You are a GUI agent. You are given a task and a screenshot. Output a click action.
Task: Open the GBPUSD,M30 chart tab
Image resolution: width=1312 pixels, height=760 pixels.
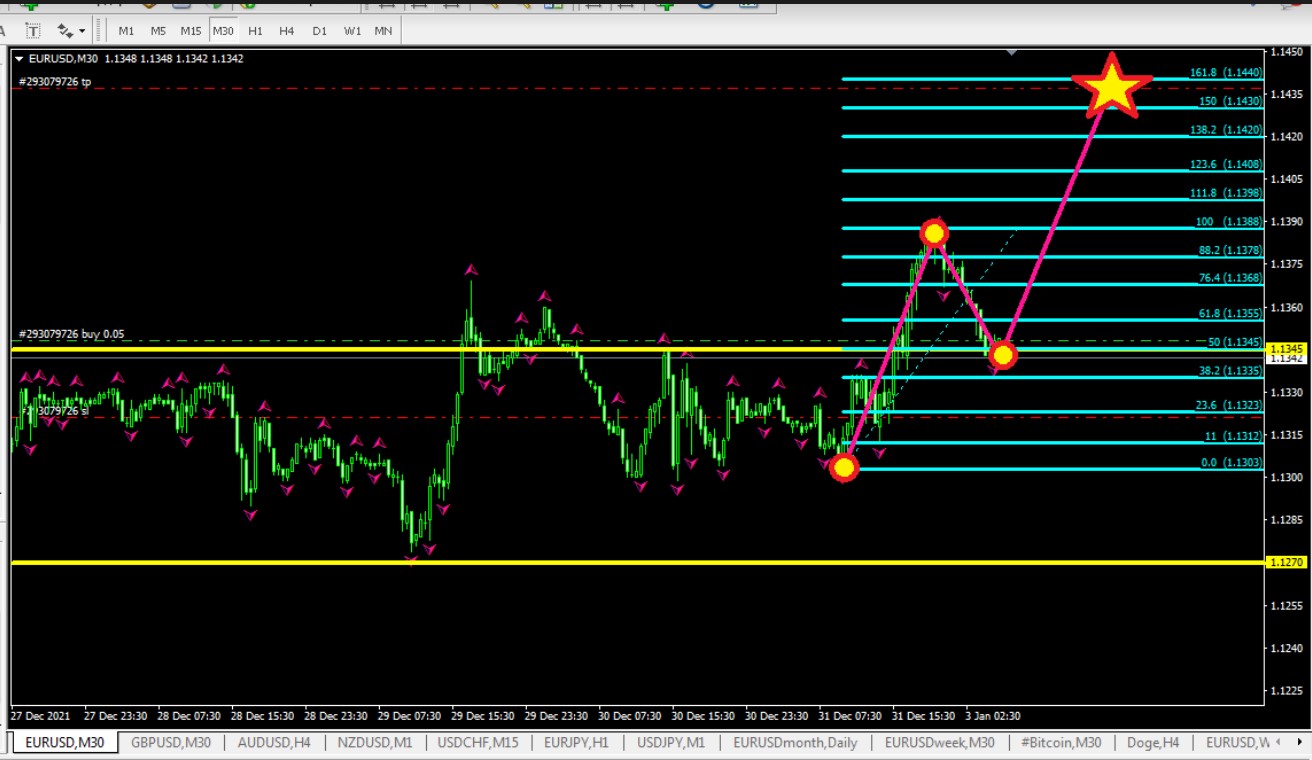coord(171,743)
